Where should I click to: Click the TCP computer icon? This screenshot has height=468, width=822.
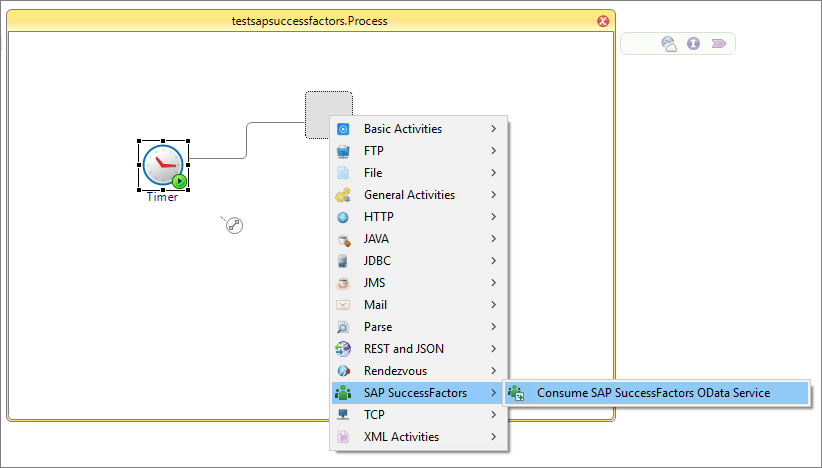pyautogui.click(x=343, y=415)
